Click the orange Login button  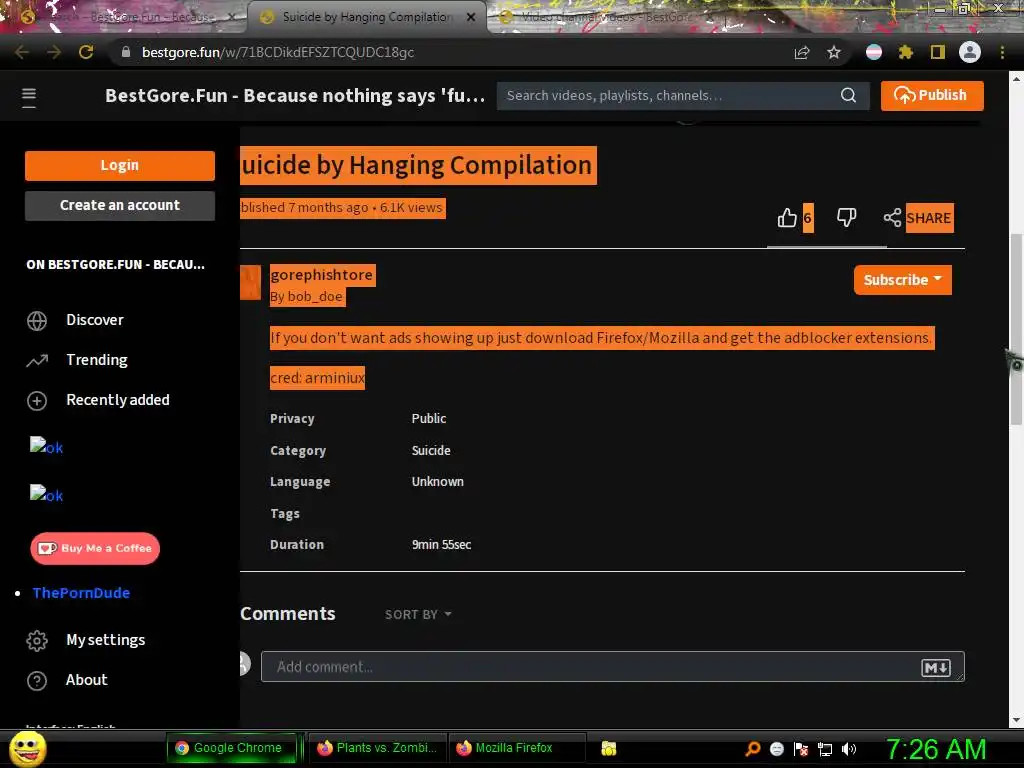click(x=120, y=166)
